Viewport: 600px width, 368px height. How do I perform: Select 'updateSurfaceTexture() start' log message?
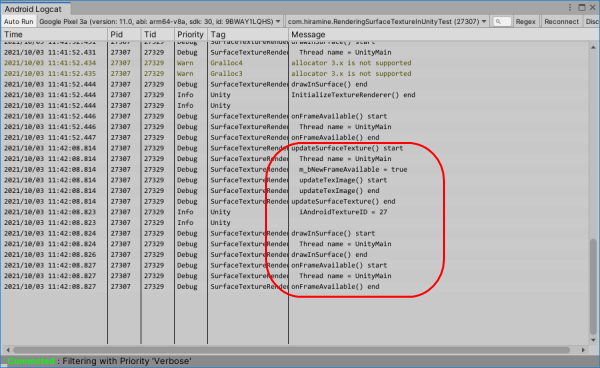tap(347, 148)
